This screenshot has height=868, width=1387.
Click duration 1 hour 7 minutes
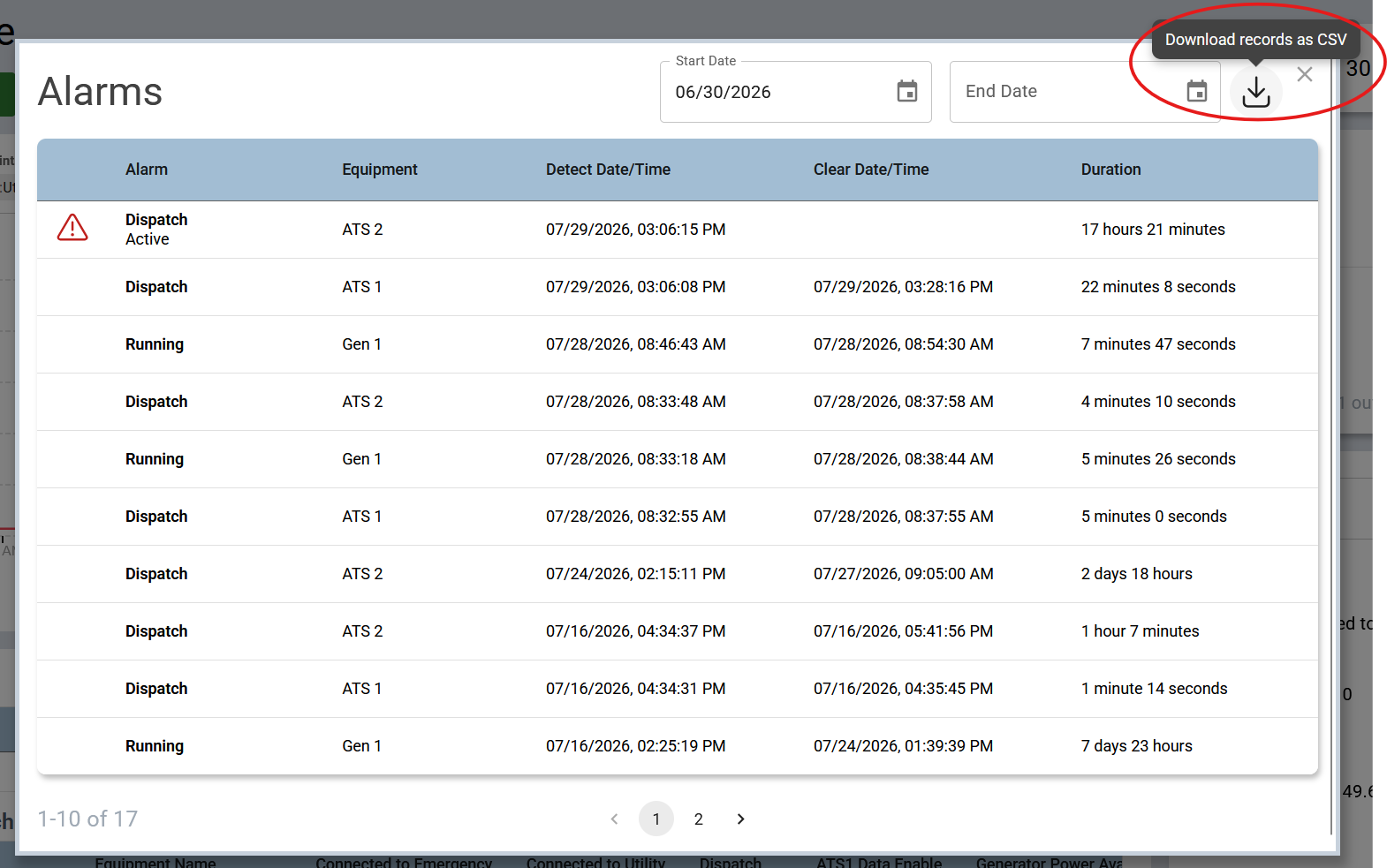tap(1140, 631)
